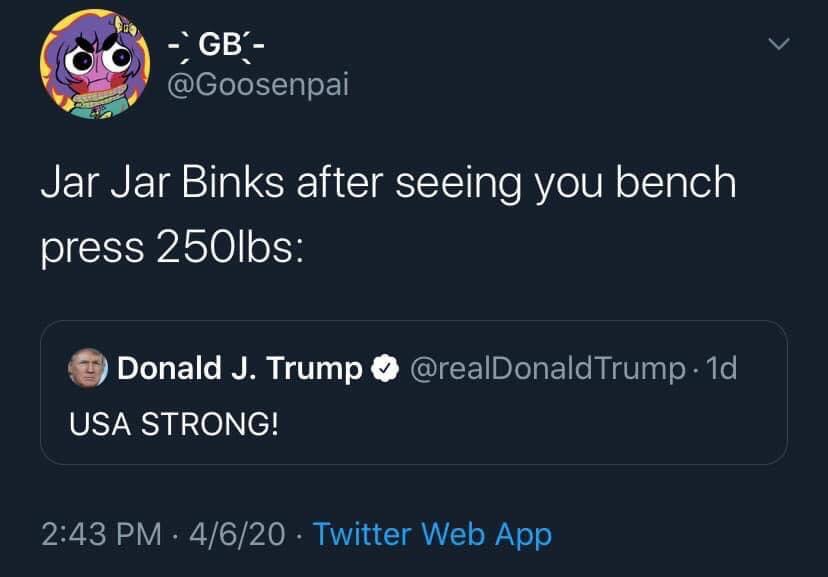Click the 250lbs: text in tweet
This screenshot has height=577, width=828.
230,245
